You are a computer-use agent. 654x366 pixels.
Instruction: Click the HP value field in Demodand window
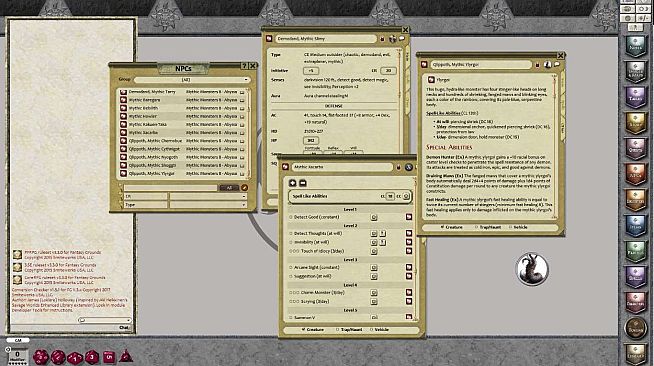(311, 140)
